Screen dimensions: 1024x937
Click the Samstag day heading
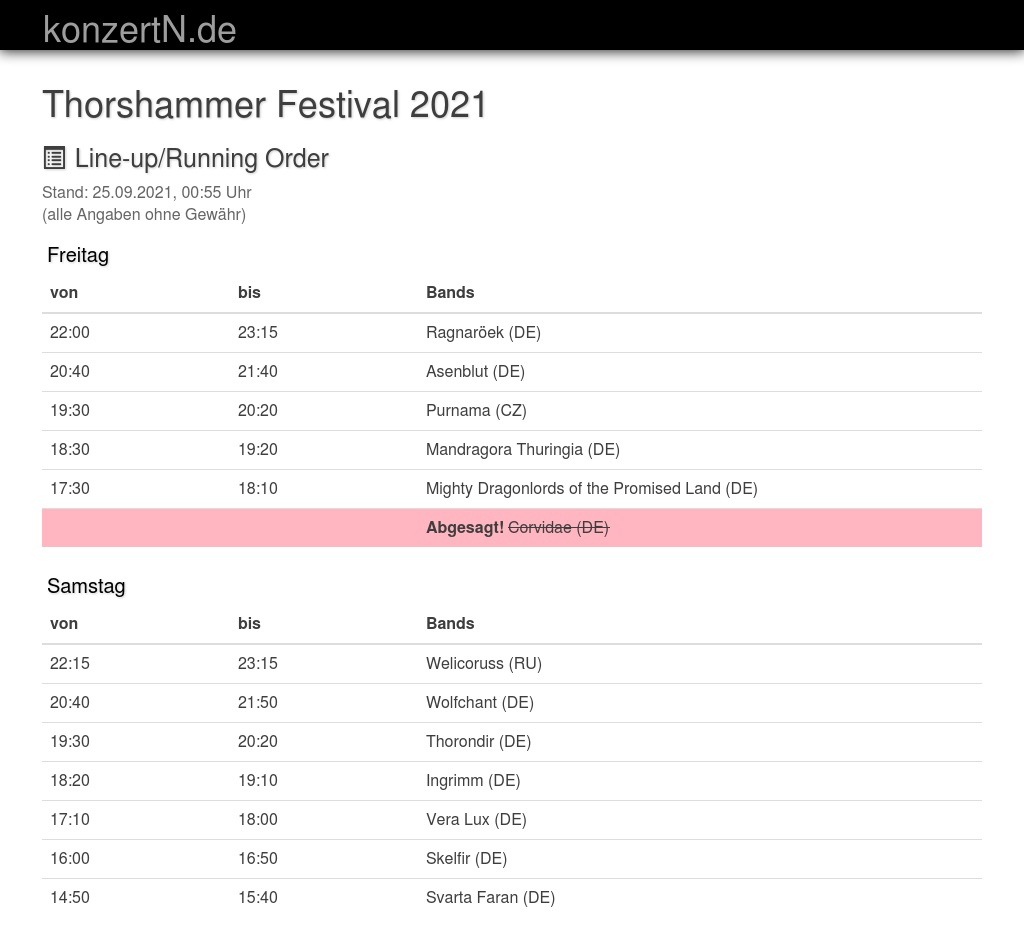(86, 586)
